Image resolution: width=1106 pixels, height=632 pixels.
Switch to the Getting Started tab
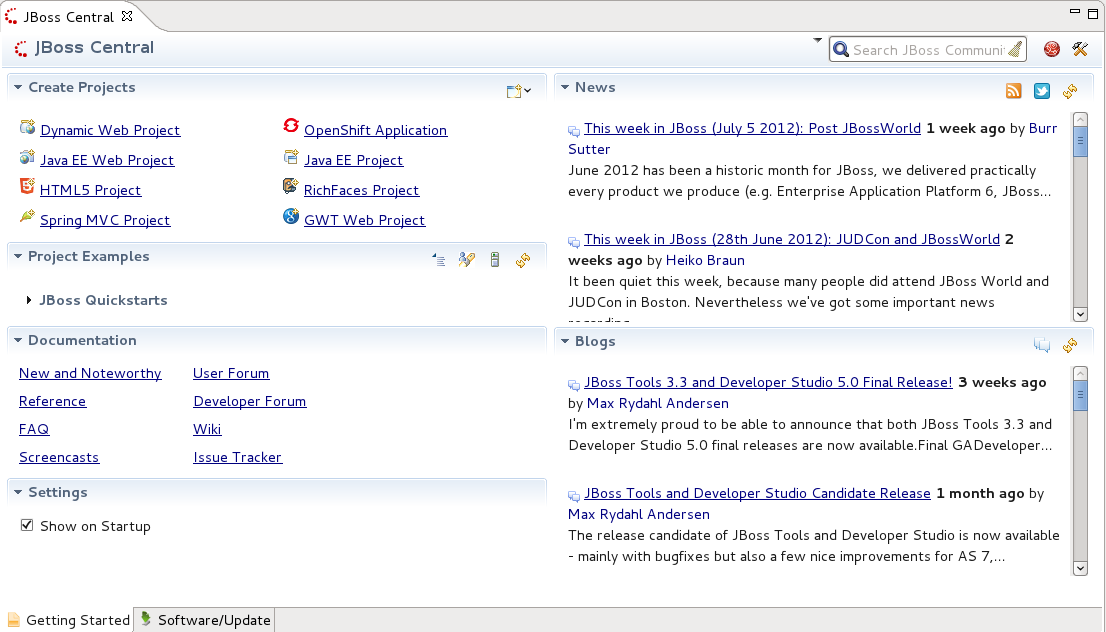[x=68, y=620]
